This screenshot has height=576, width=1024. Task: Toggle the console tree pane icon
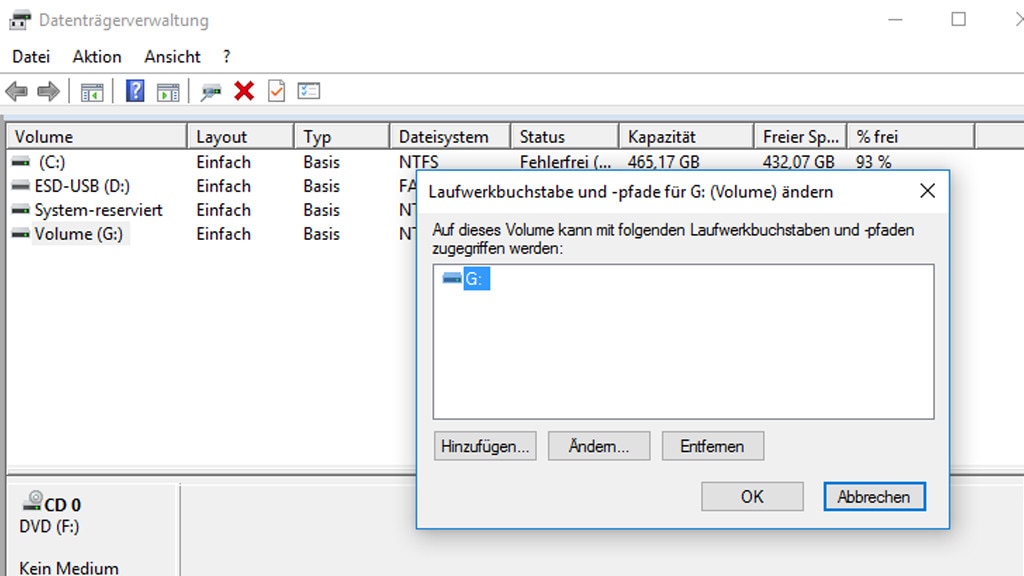(x=93, y=91)
